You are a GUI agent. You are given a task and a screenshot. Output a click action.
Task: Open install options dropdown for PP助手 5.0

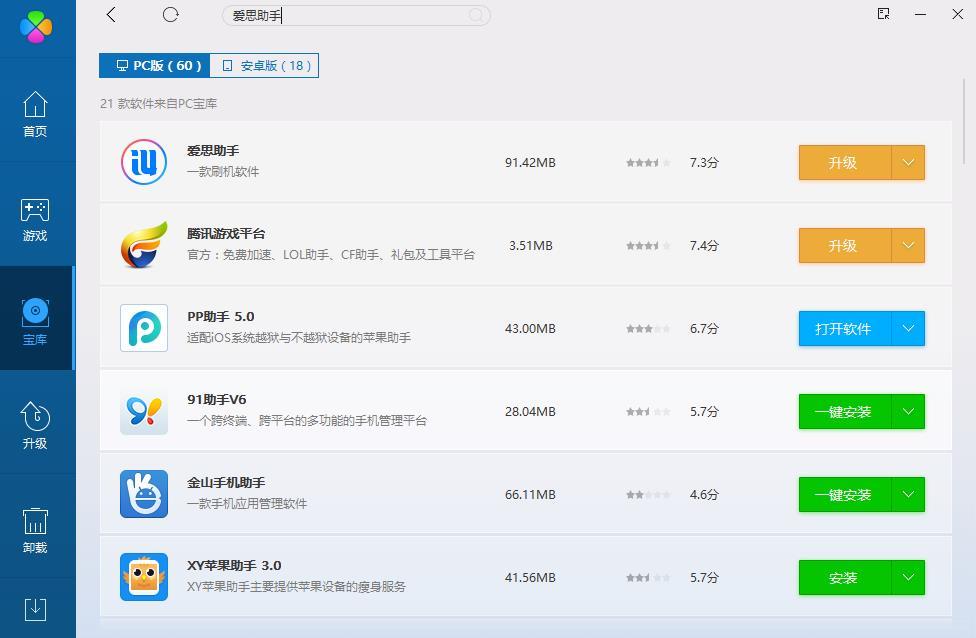click(908, 328)
